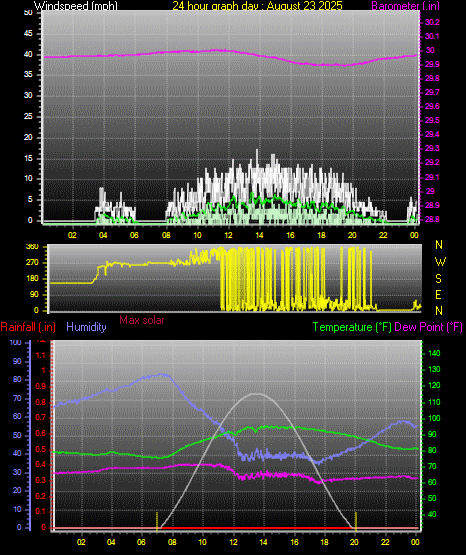Click "29.9" on the barometer axis
The width and height of the screenshot is (466, 555).
(432, 64)
